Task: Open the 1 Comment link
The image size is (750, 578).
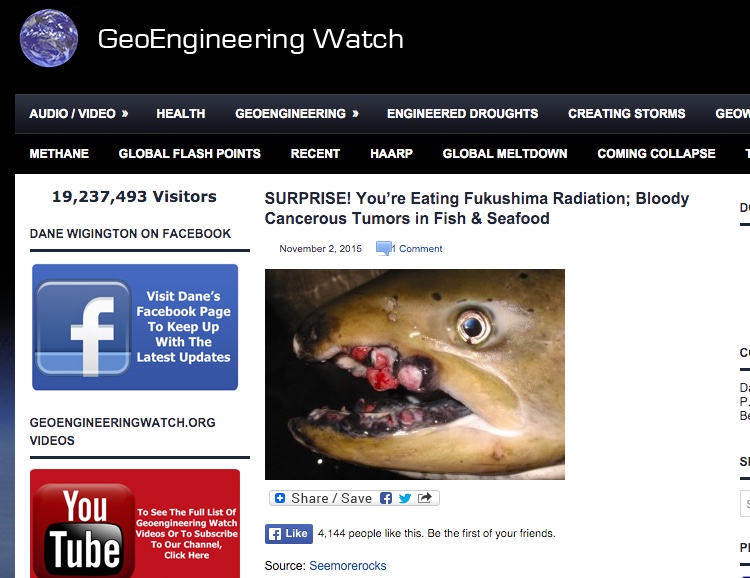Action: point(417,248)
